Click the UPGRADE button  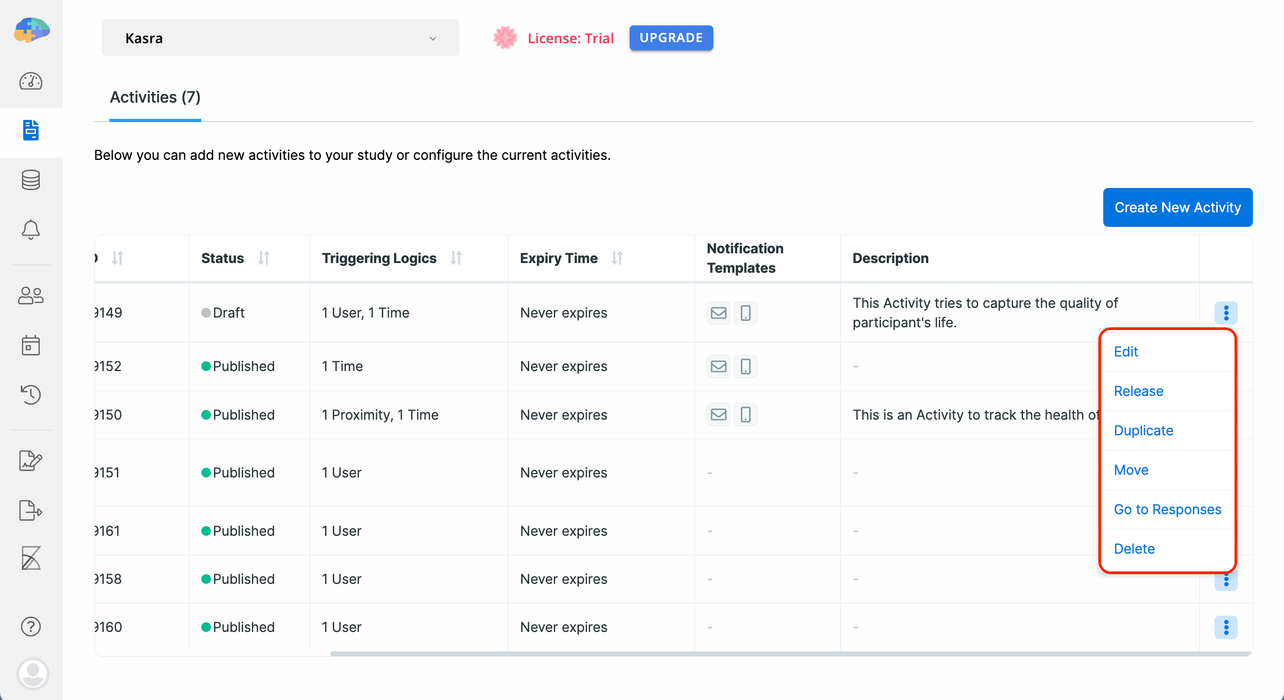(671, 37)
